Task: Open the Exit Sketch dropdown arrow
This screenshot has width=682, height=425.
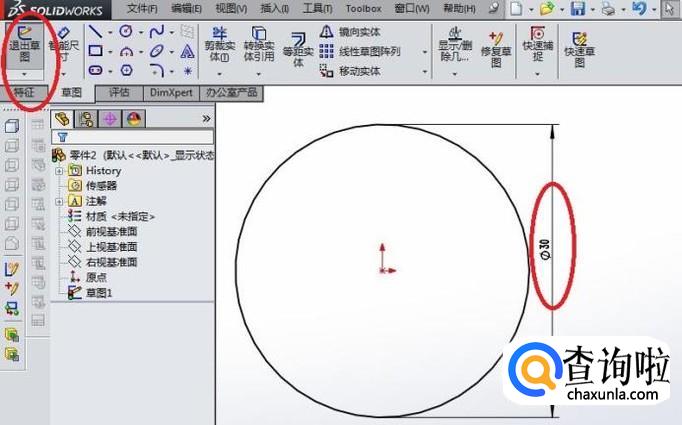Action: point(24,75)
